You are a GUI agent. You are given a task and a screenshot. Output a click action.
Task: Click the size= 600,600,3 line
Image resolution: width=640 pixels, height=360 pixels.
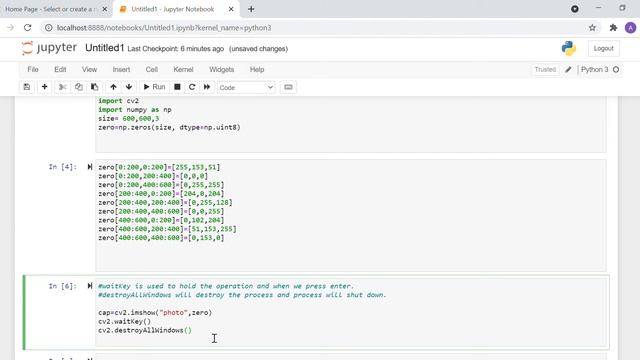click(129, 118)
